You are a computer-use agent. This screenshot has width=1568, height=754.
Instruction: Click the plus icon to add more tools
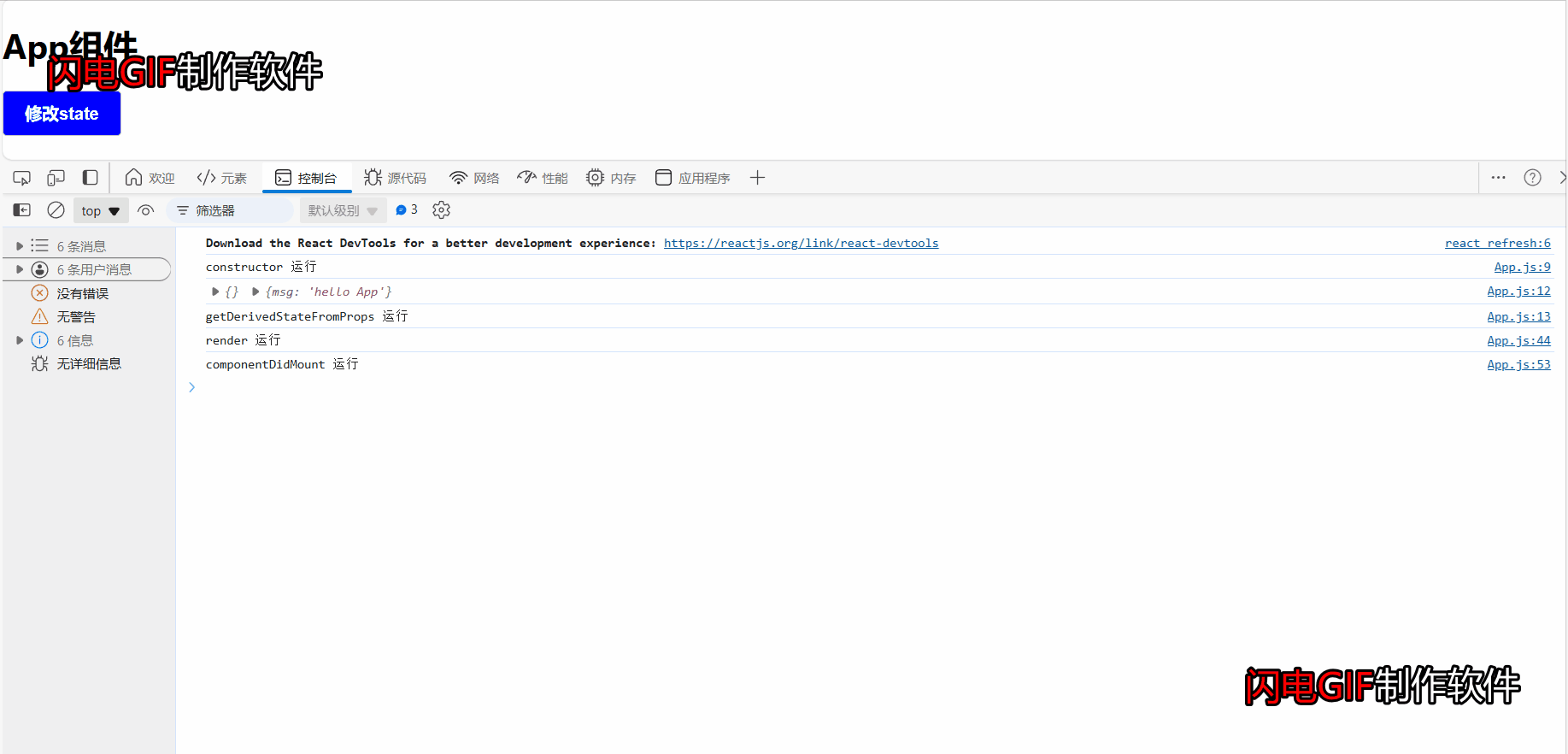(757, 178)
